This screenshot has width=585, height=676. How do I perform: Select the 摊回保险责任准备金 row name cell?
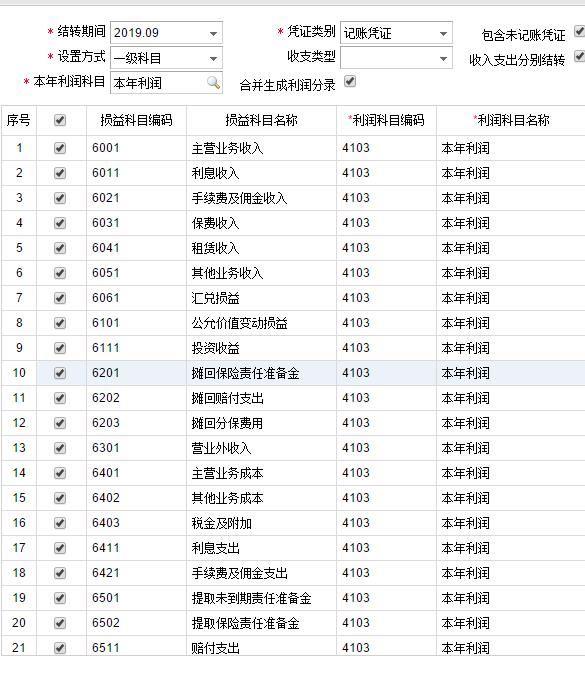click(261, 373)
